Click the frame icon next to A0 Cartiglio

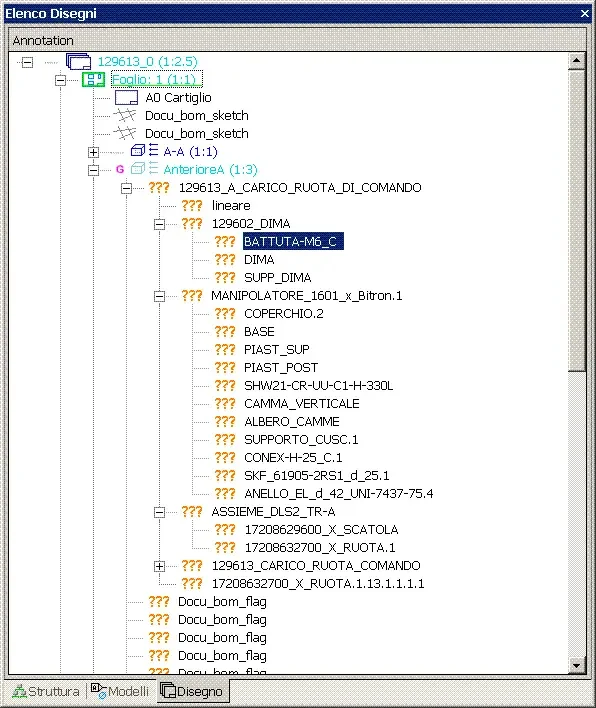pyautogui.click(x=126, y=98)
